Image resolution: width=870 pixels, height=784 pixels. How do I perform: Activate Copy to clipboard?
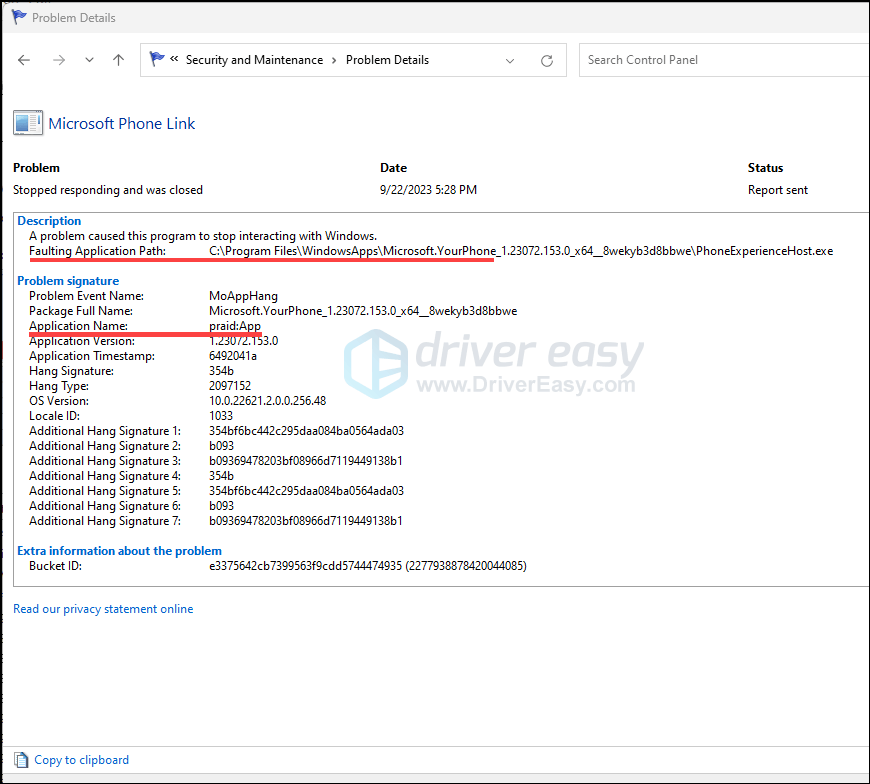coord(81,759)
